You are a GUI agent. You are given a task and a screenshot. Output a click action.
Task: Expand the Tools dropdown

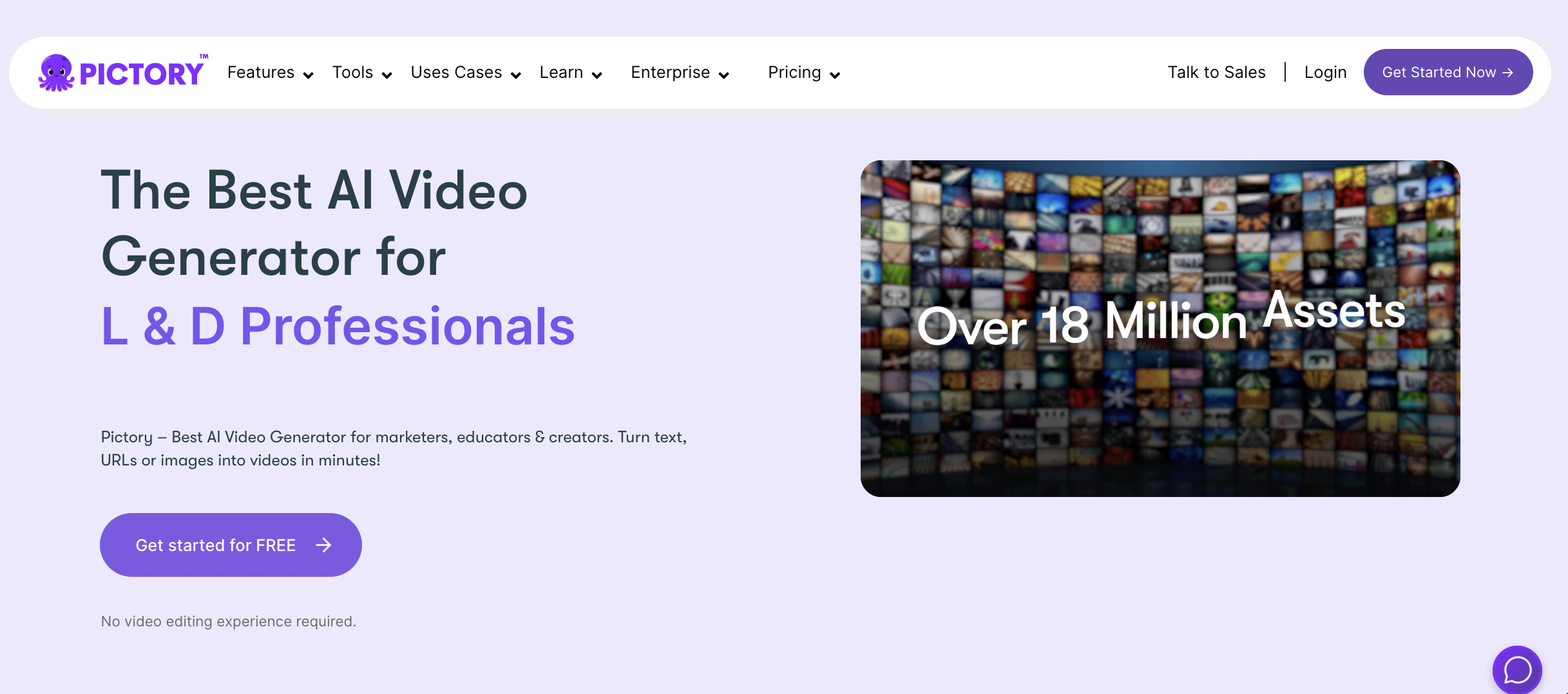pyautogui.click(x=387, y=75)
